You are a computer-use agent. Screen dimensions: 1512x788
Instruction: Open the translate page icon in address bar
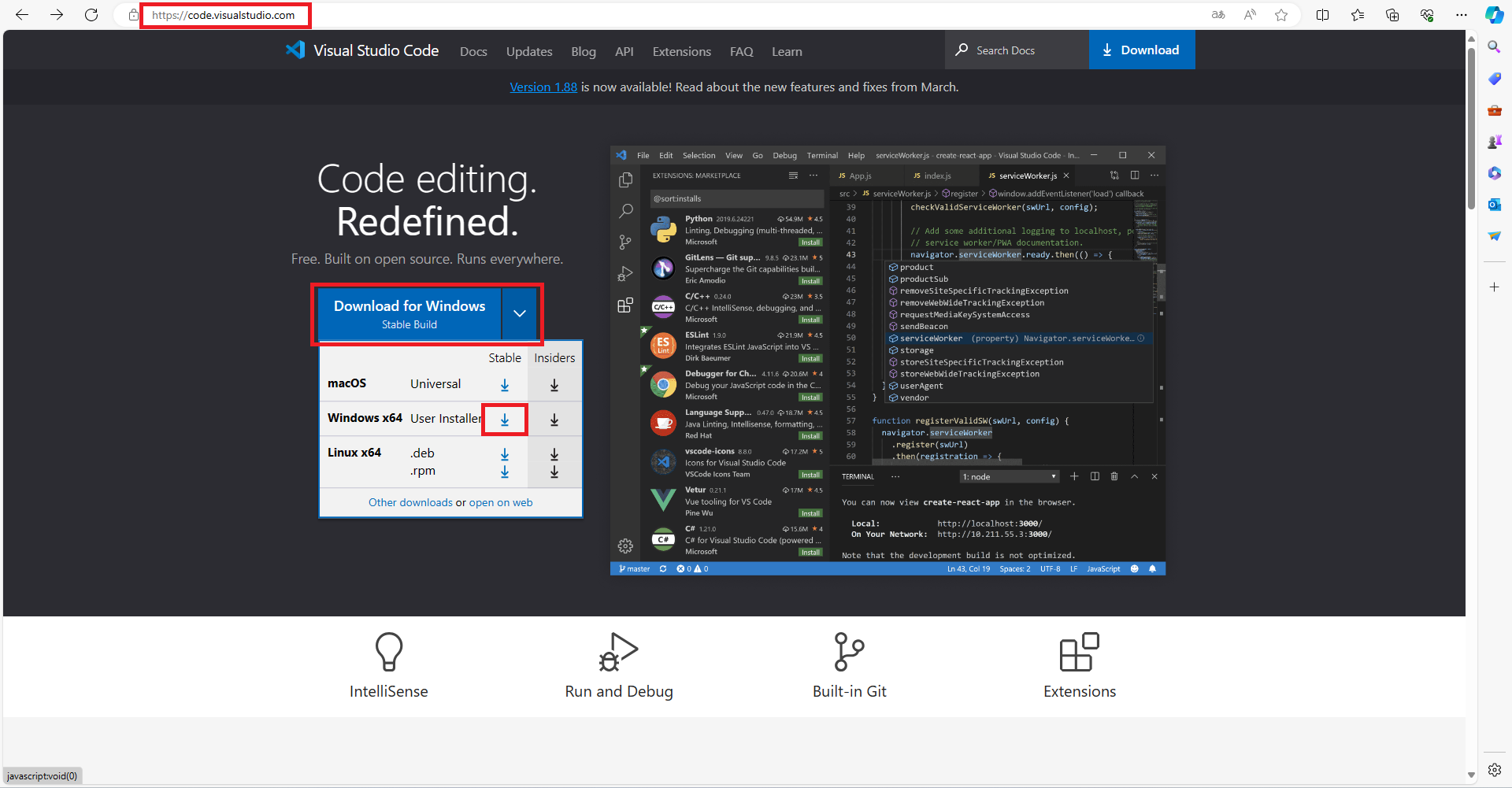pos(1218,15)
